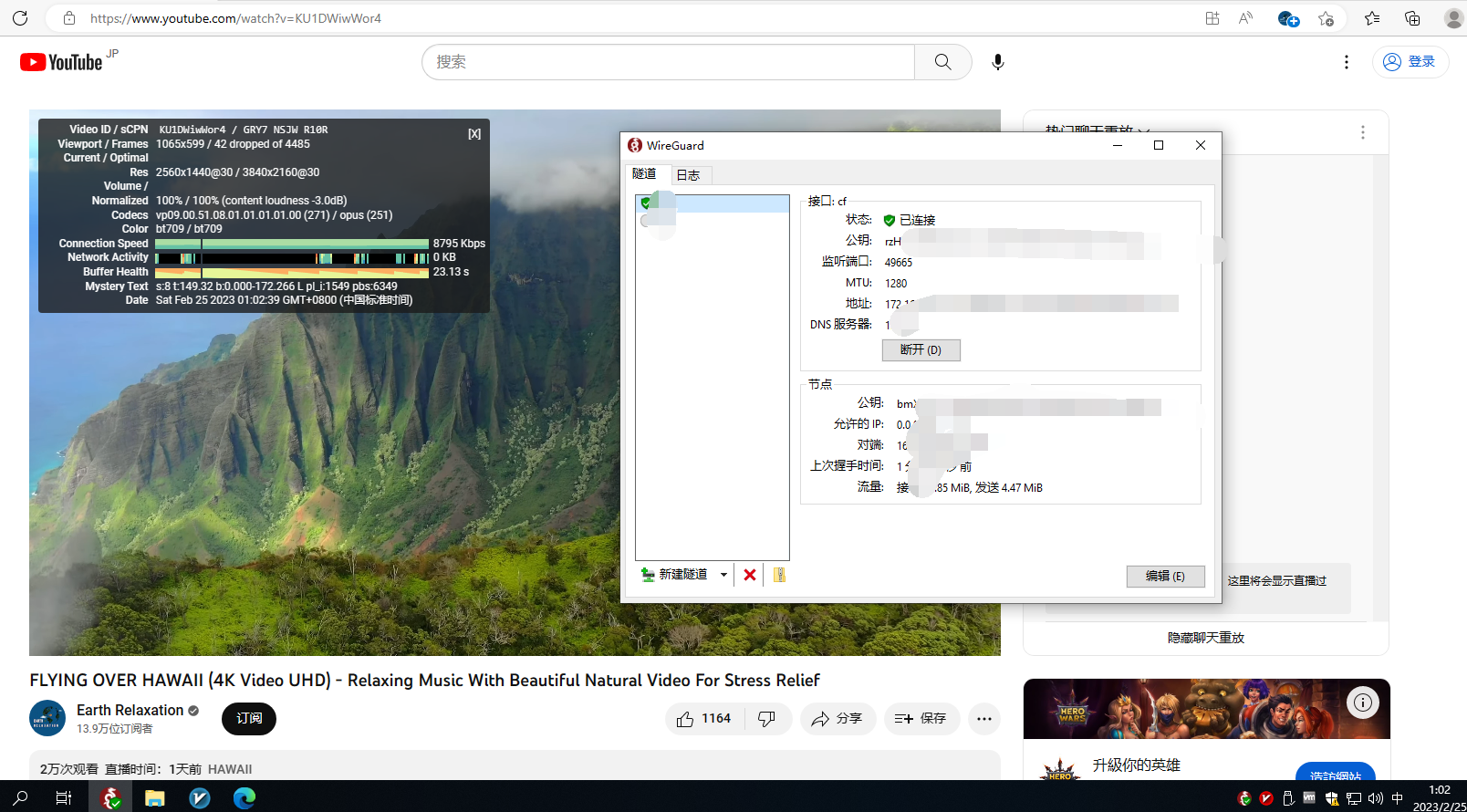Close the stats for nerds overlay

(474, 134)
